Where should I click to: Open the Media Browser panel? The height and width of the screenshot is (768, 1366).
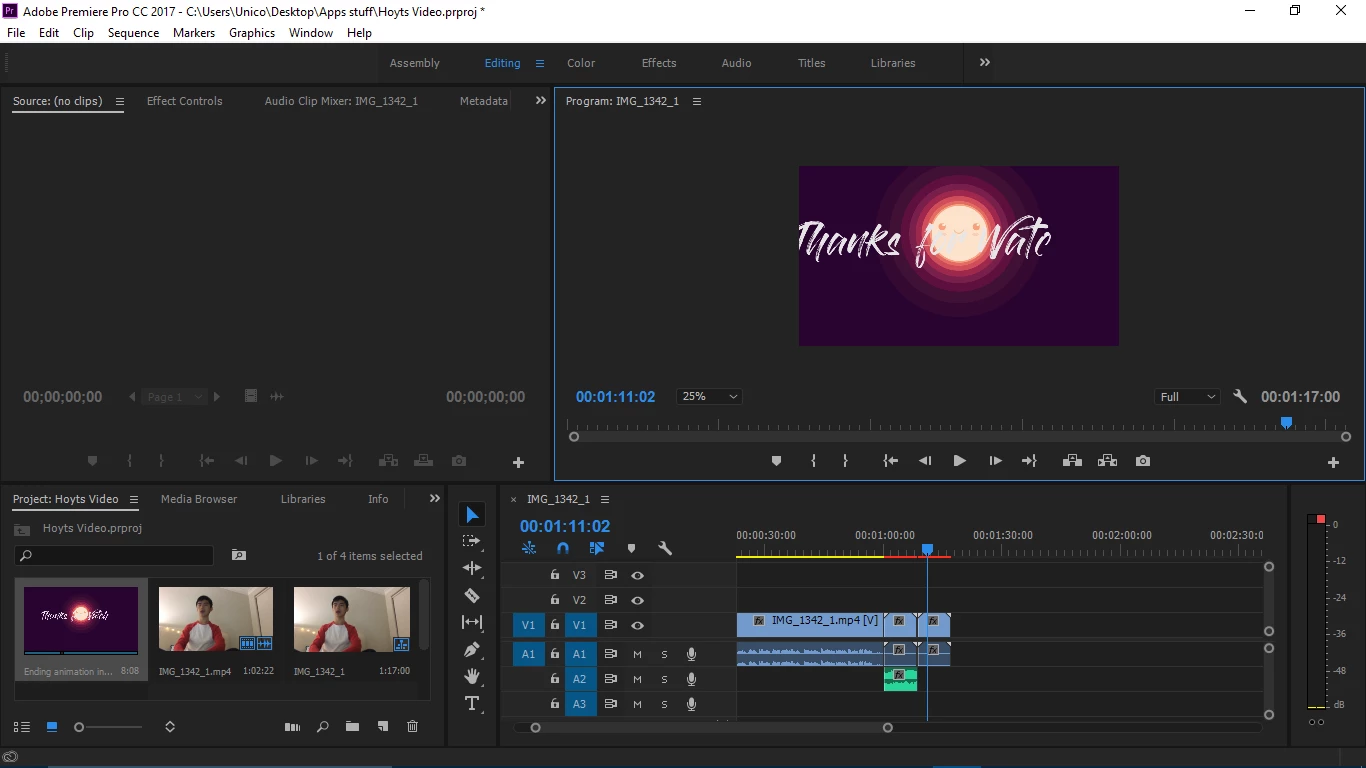[199, 499]
